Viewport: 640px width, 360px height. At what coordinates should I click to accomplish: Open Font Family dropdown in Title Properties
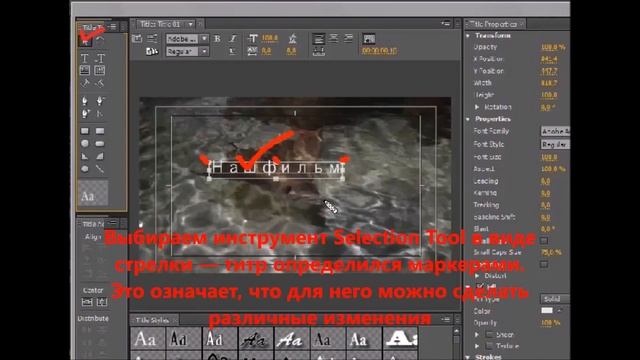(x=555, y=131)
